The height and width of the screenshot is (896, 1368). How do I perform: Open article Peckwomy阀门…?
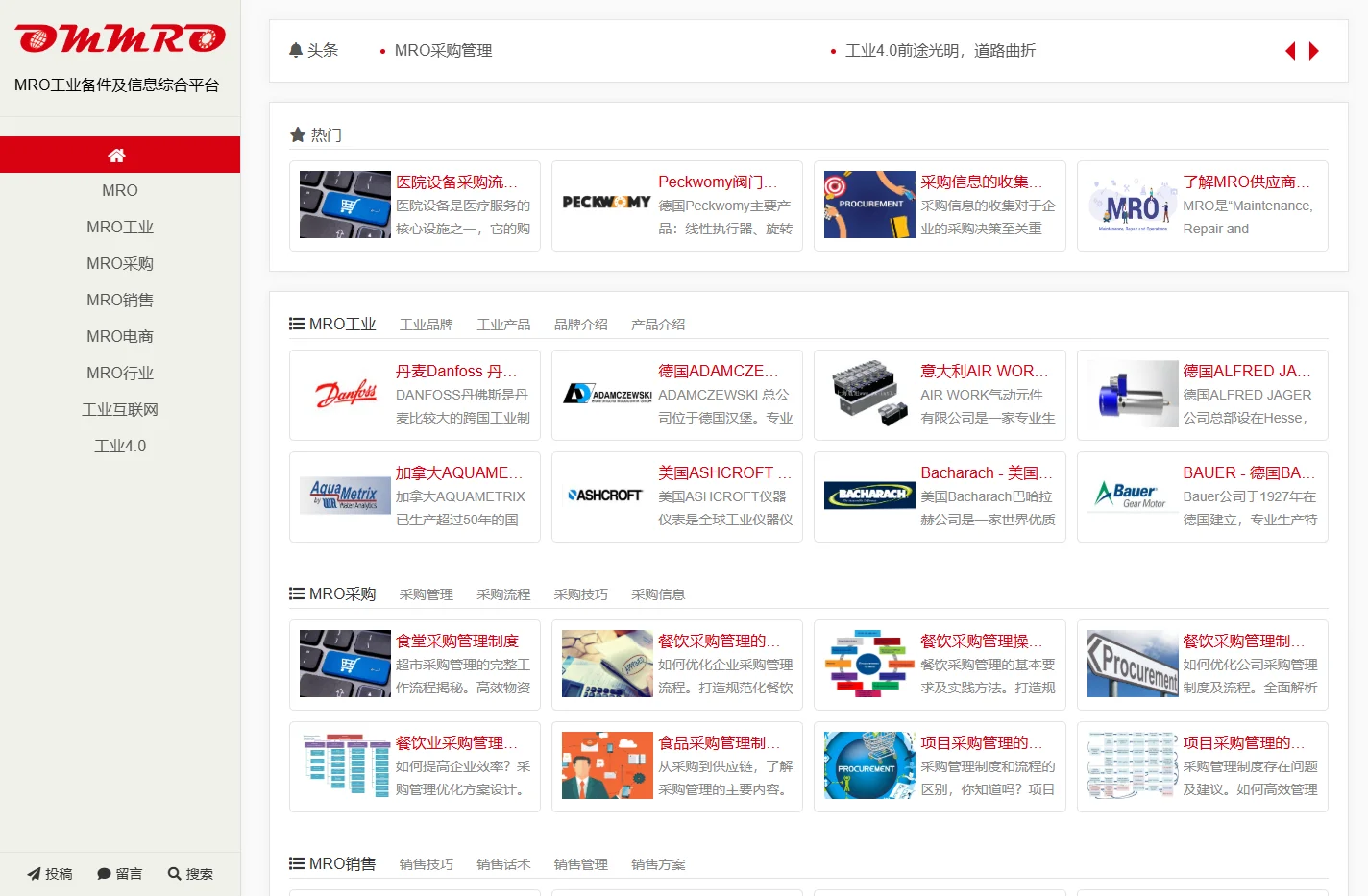(719, 182)
